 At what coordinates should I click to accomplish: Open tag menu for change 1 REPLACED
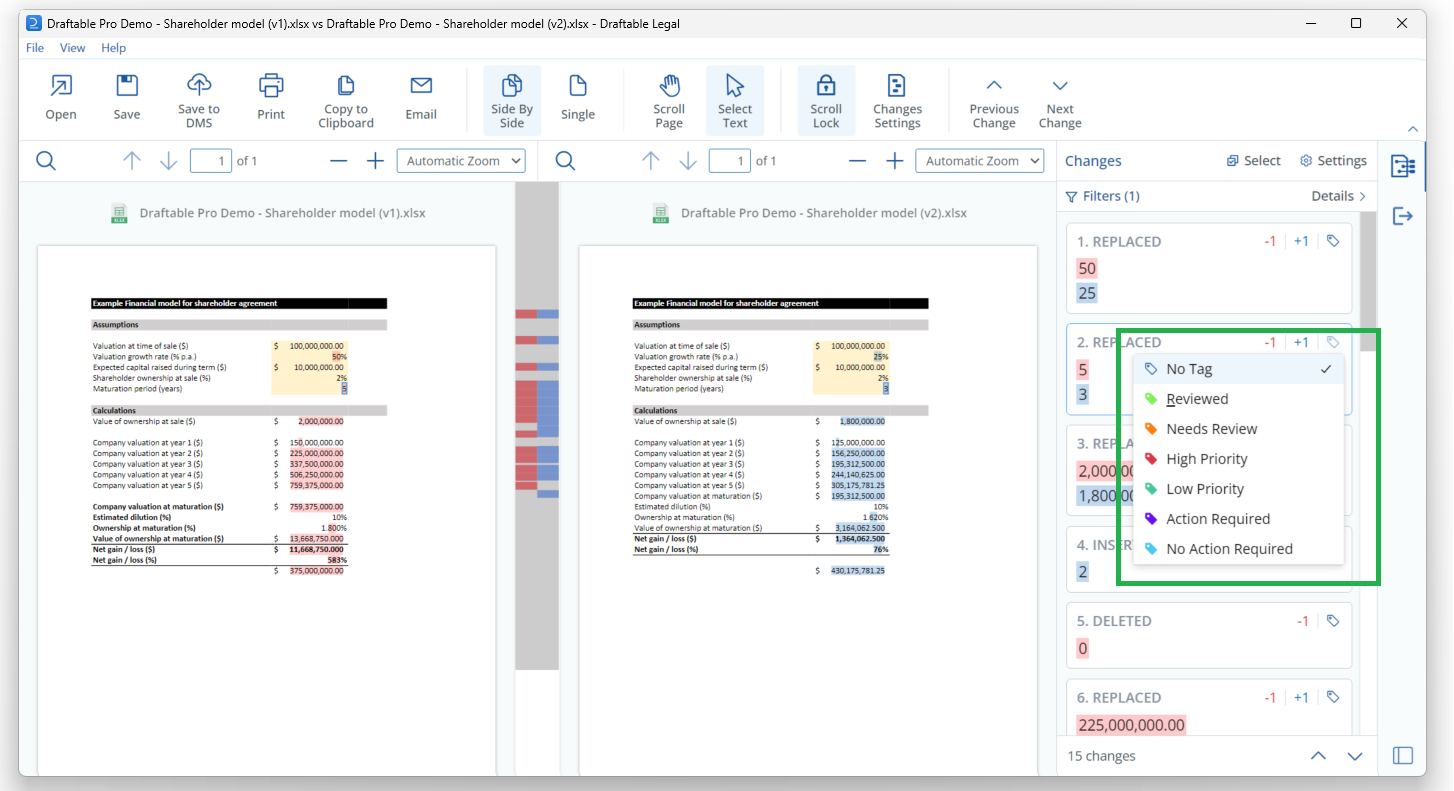click(1333, 241)
